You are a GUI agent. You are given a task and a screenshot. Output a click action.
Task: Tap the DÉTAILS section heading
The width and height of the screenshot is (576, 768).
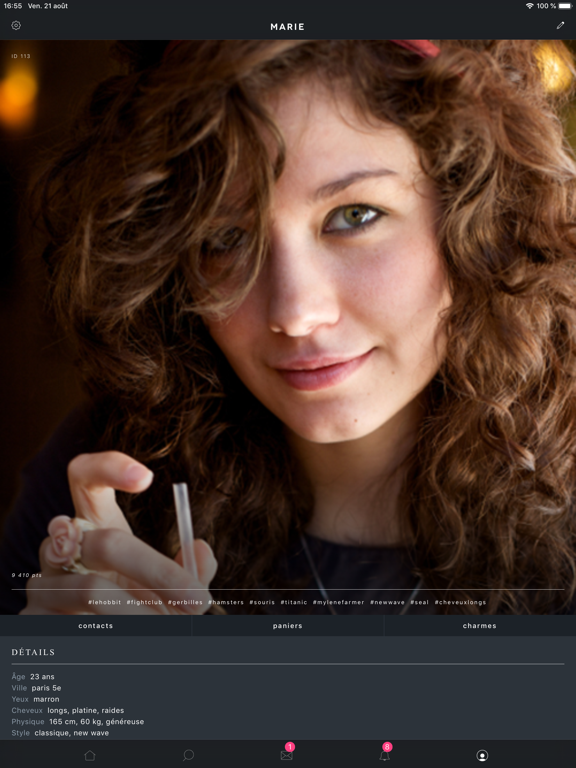[33, 652]
